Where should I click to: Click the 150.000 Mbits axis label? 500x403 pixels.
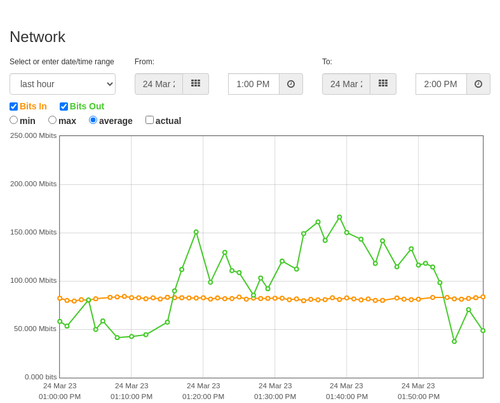[33, 232]
